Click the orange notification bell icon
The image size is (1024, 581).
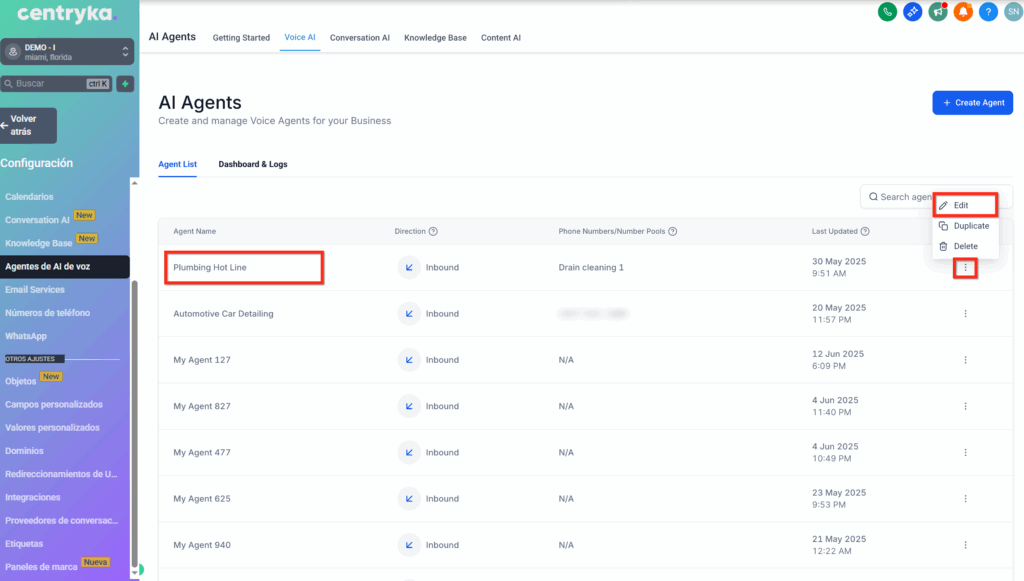963,12
